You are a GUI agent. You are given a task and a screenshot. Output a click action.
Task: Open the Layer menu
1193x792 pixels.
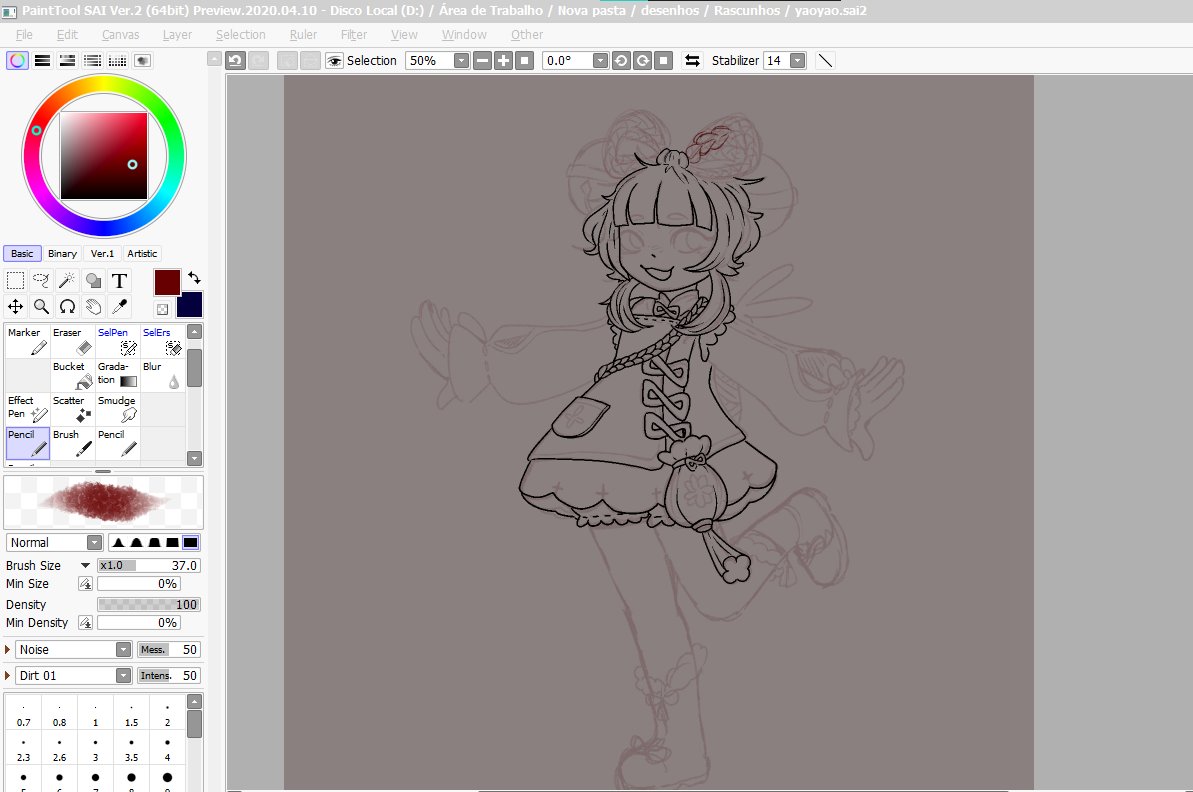pyautogui.click(x=177, y=35)
